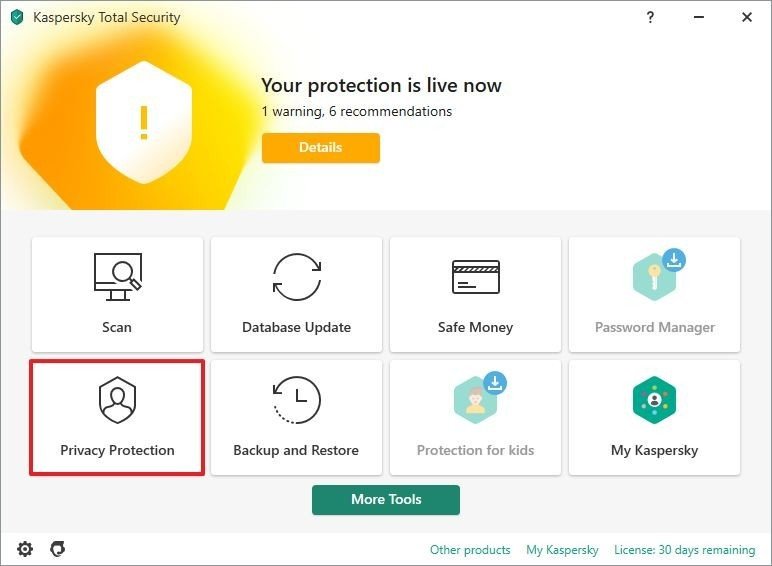Viewport: 772px width, 566px height.
Task: Click the Database Update label text
Action: pos(296,327)
